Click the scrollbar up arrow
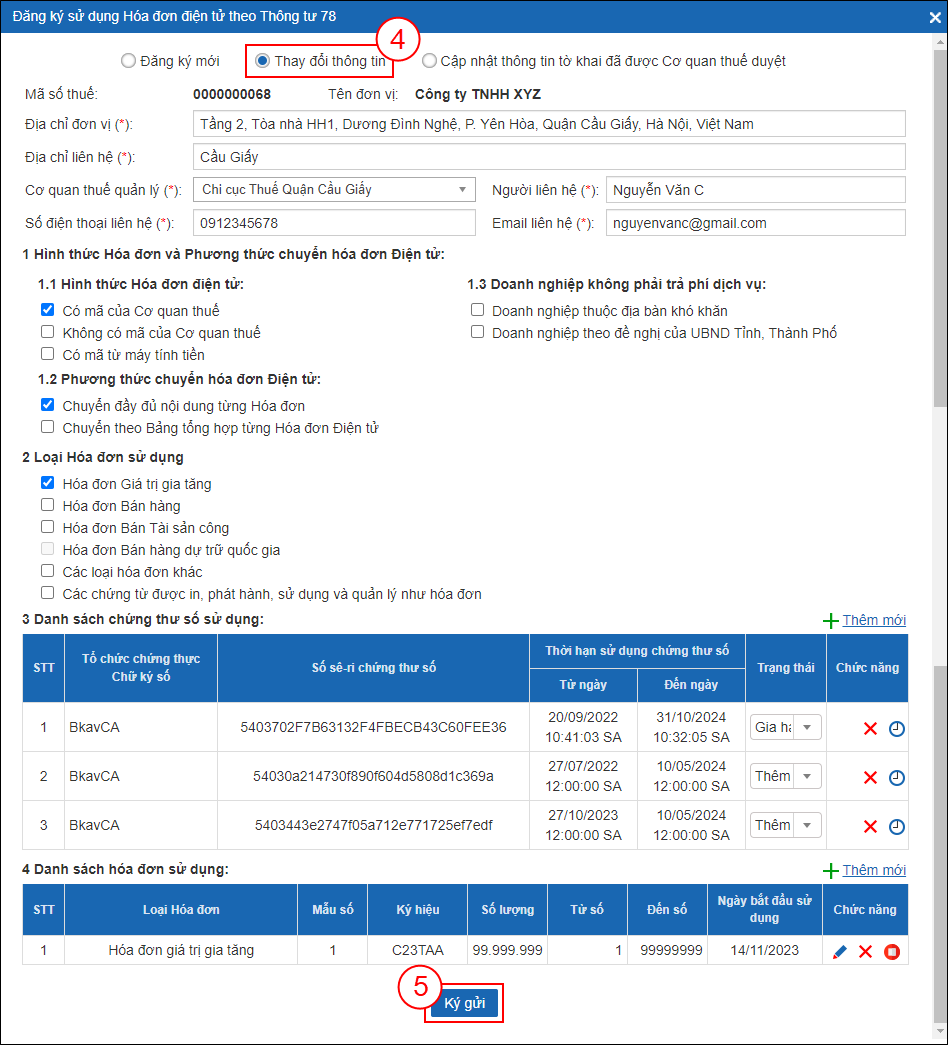 point(940,42)
